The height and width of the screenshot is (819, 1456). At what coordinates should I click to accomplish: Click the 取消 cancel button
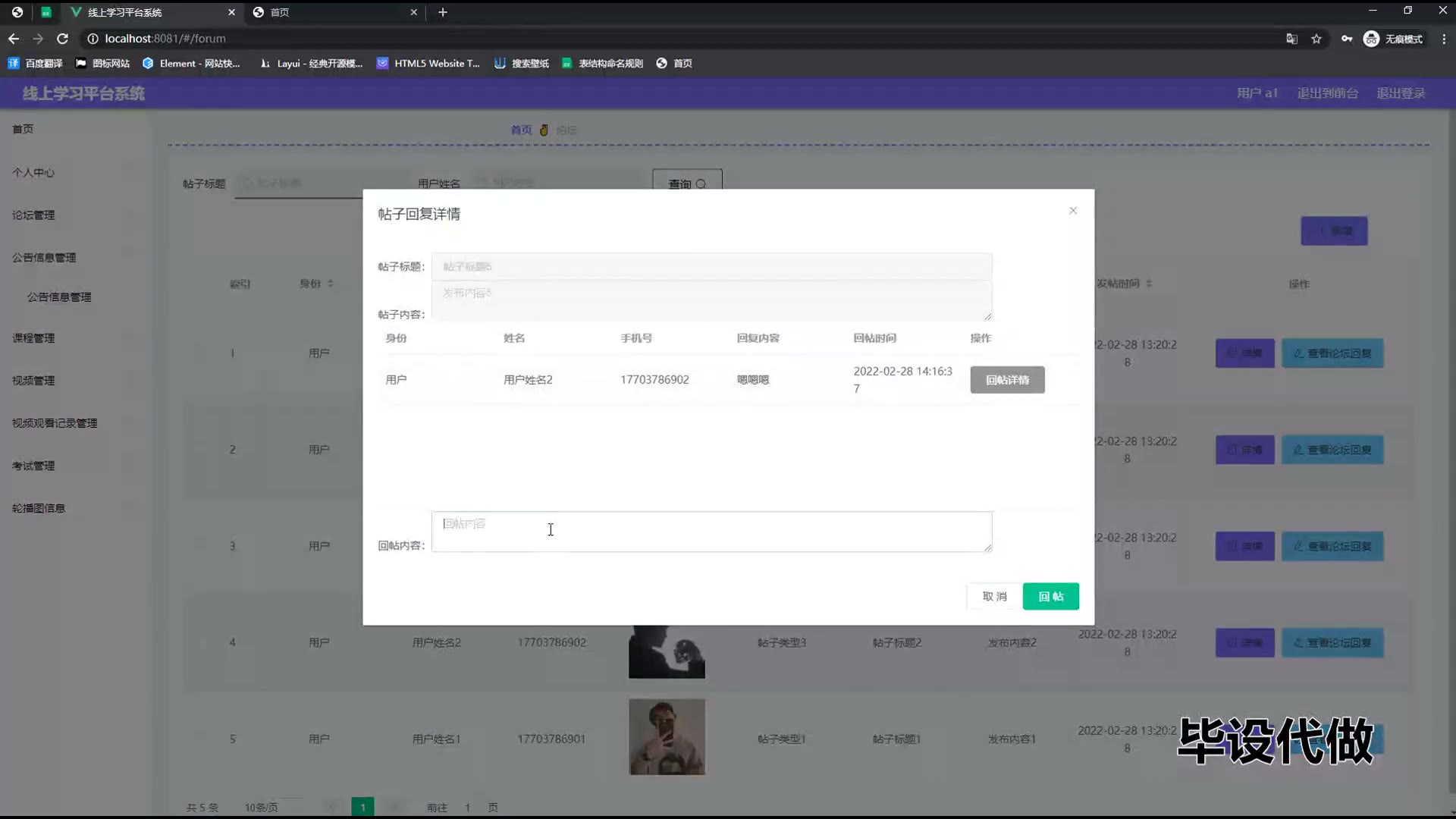pos(994,597)
